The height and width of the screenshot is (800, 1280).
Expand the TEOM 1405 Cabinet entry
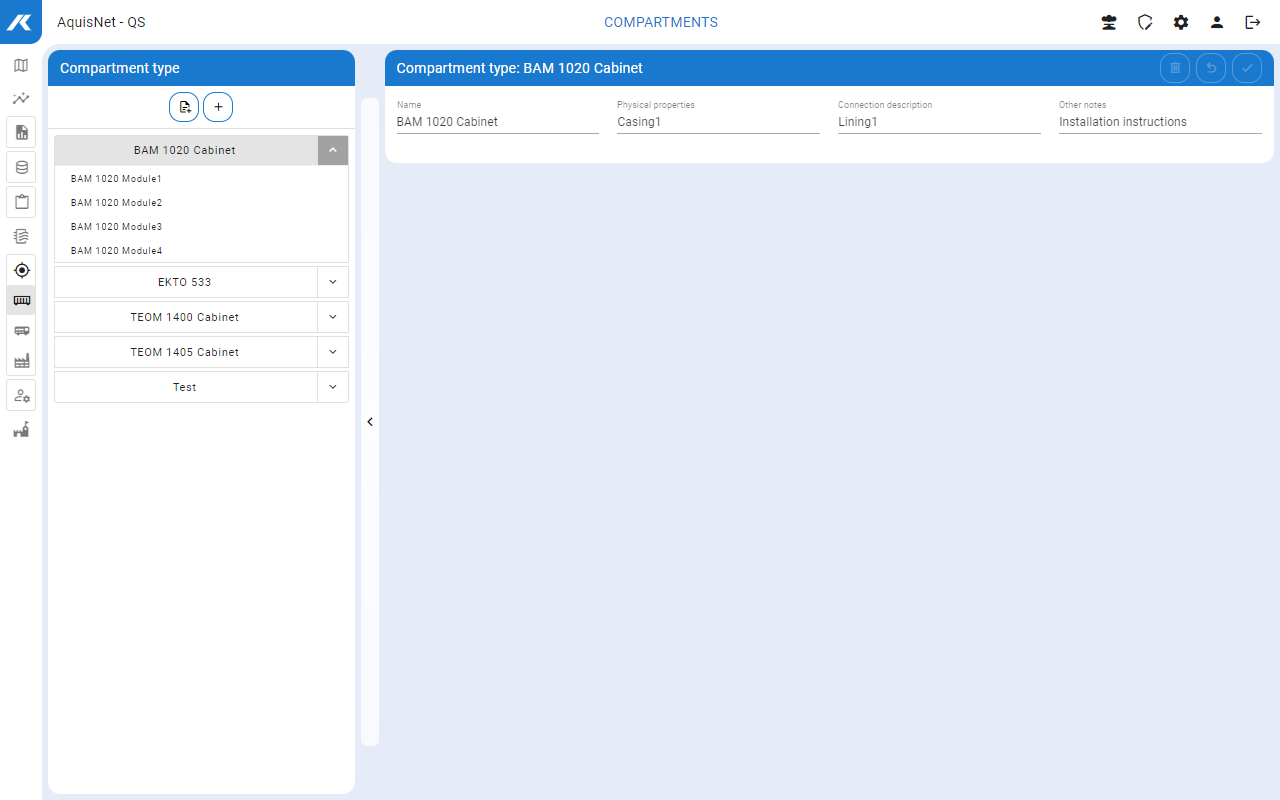[x=333, y=352]
